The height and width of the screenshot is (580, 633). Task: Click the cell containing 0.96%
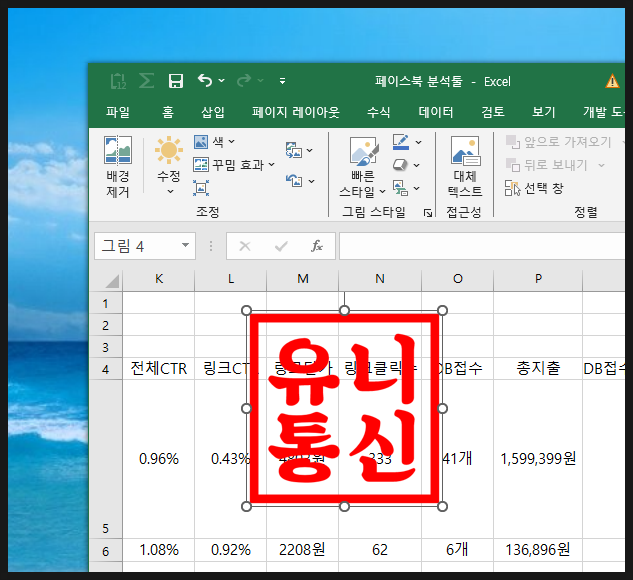[x=159, y=459]
